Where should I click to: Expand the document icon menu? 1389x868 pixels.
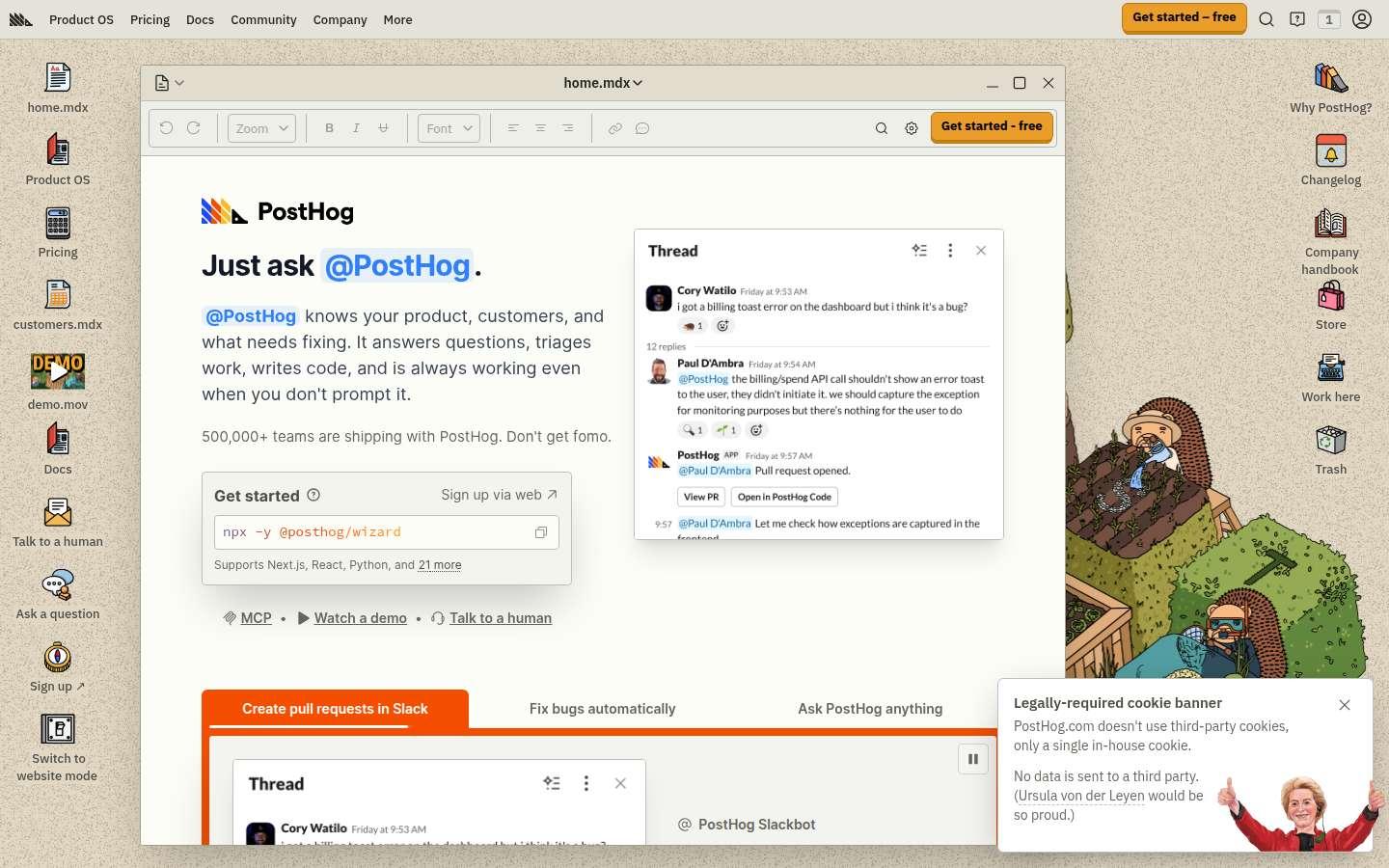click(x=169, y=83)
